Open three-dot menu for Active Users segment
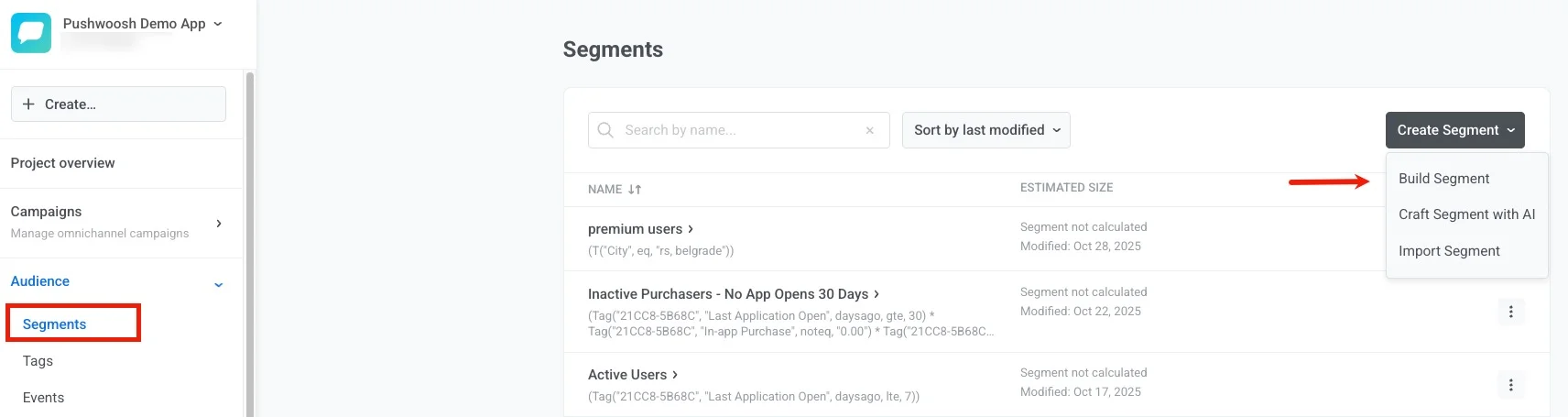 [1510, 385]
